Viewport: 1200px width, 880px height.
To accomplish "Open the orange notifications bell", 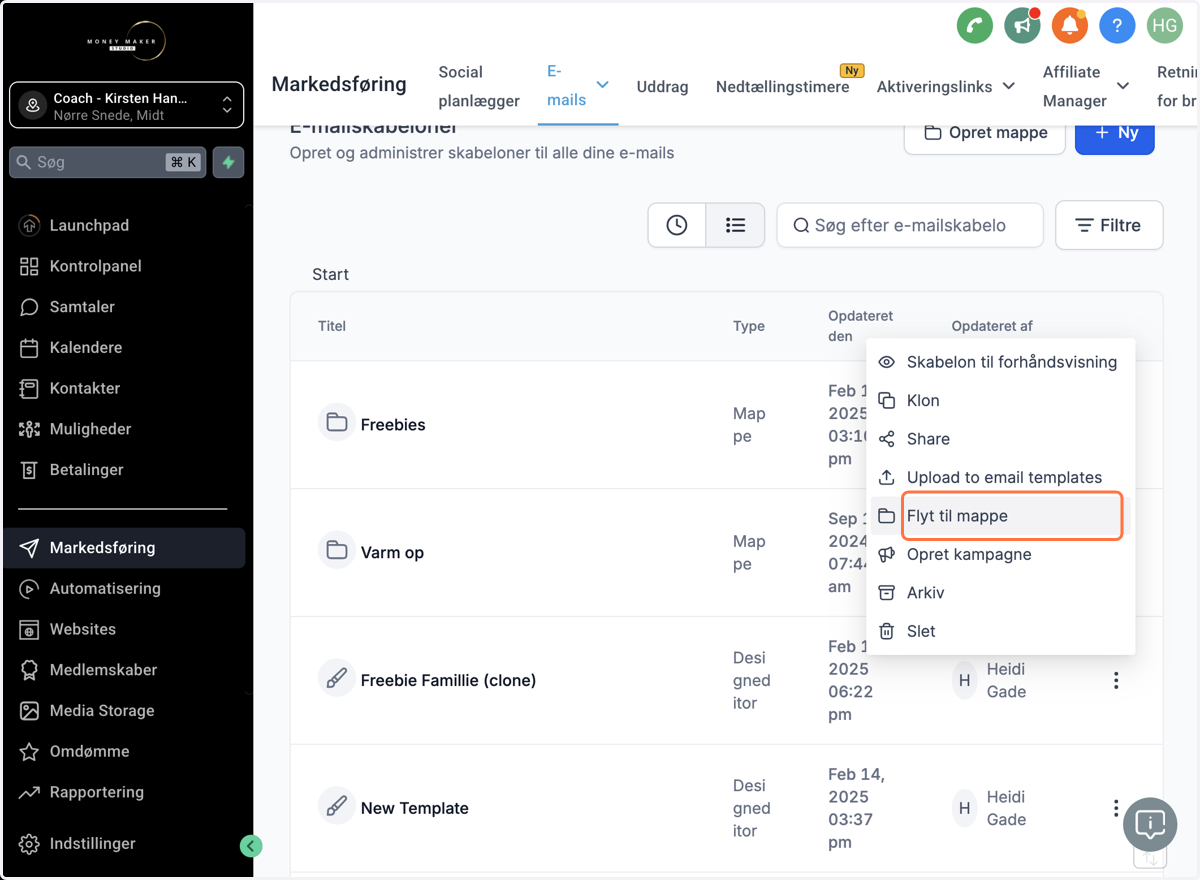I will [1070, 26].
